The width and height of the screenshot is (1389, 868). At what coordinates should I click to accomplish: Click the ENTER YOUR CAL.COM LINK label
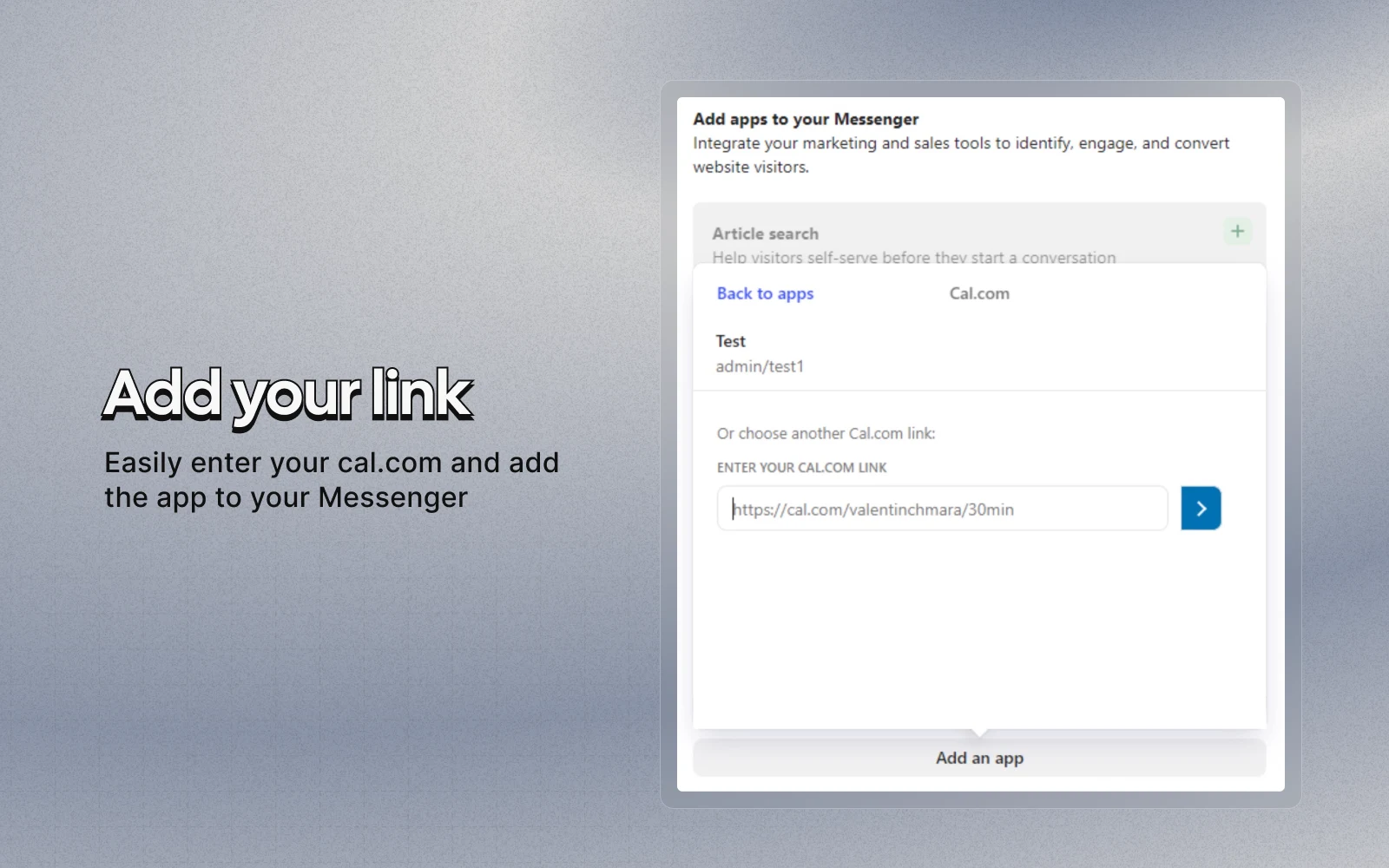[x=801, y=467]
